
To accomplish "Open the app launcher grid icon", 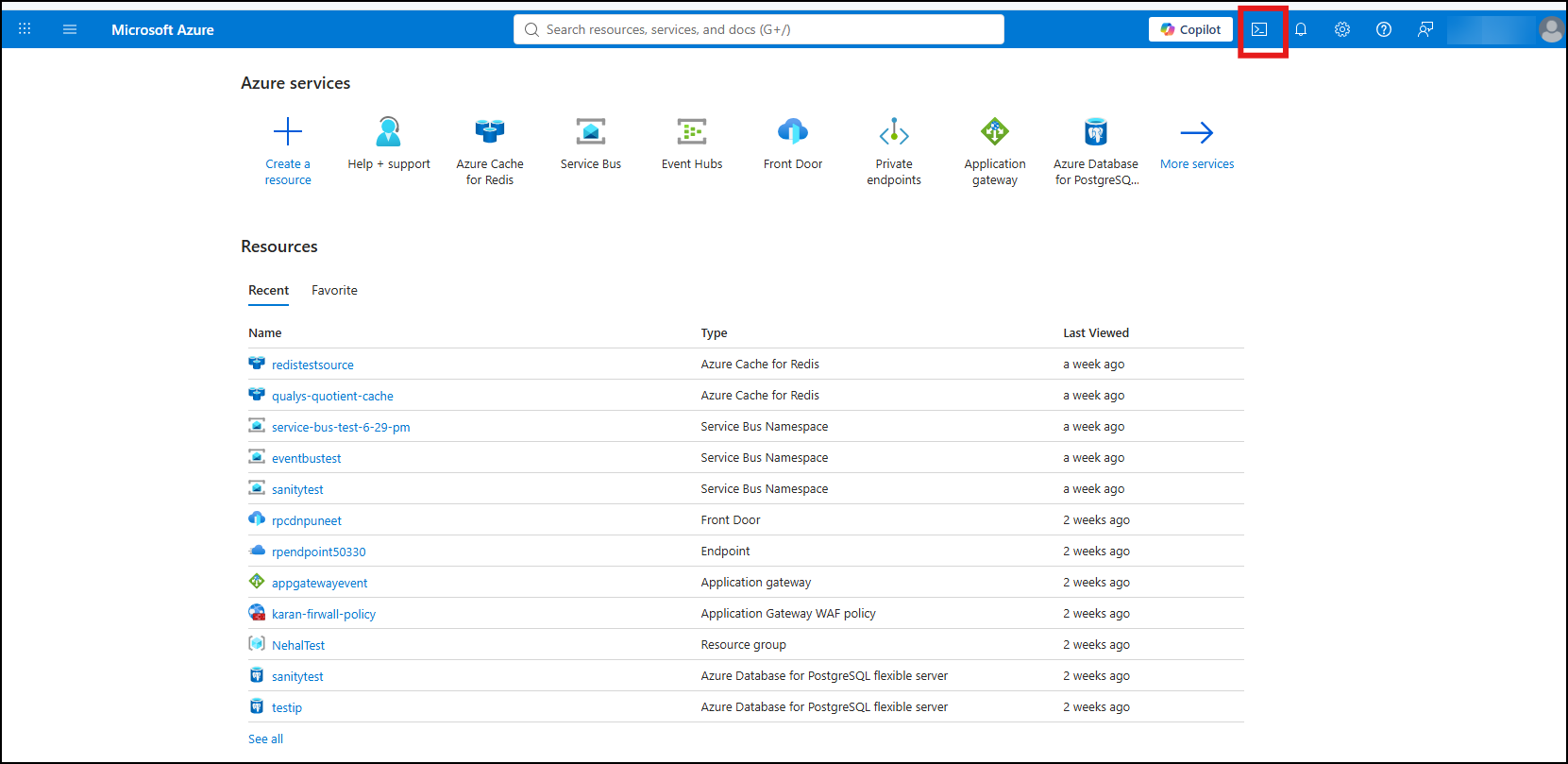I will click(x=25, y=29).
